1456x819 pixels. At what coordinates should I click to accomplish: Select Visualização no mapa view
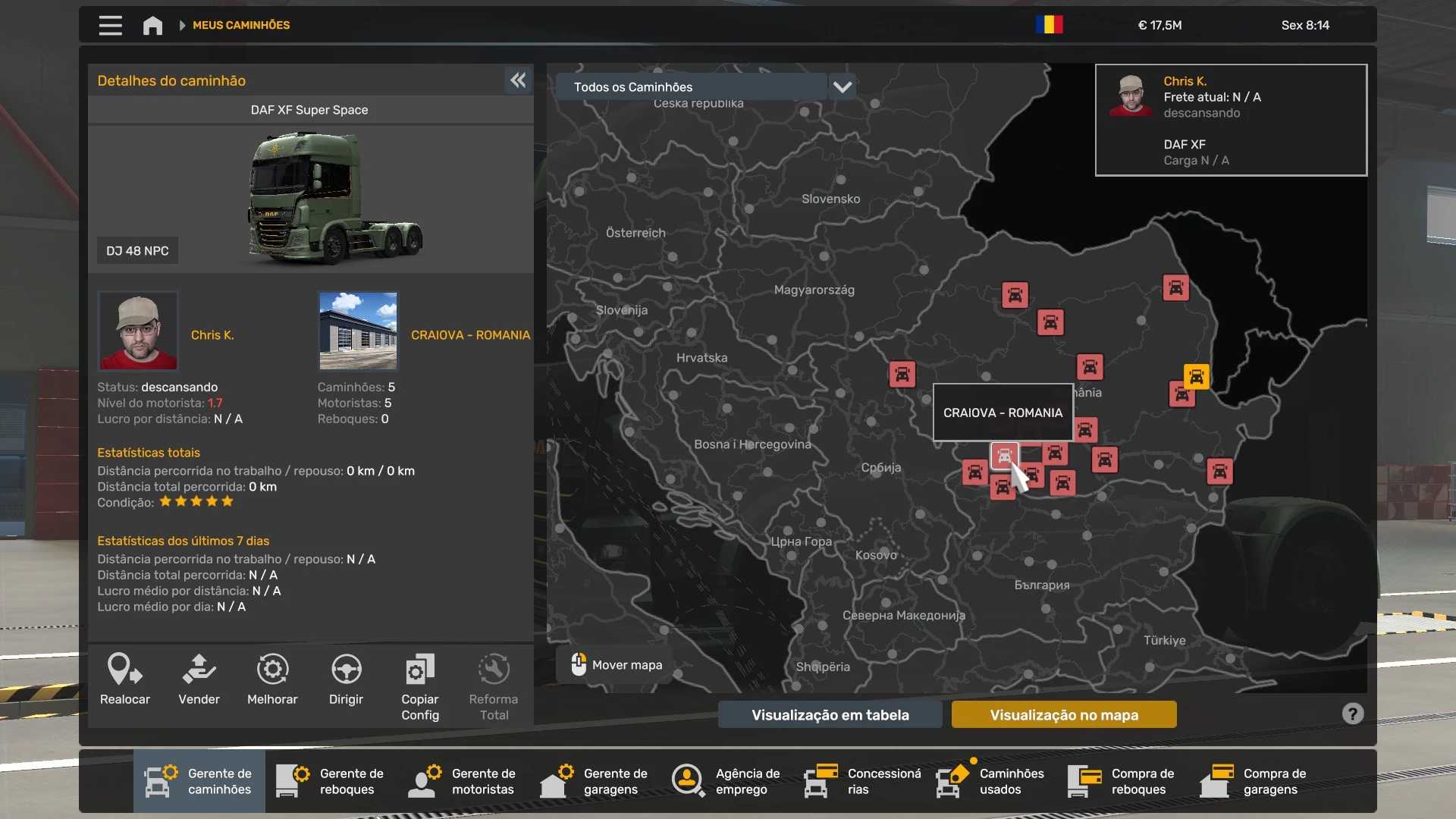[1063, 714]
